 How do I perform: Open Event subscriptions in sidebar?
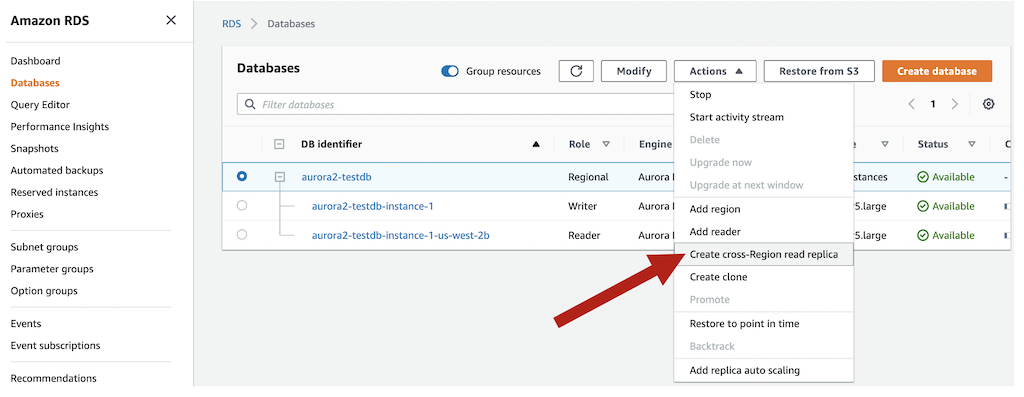pos(56,345)
